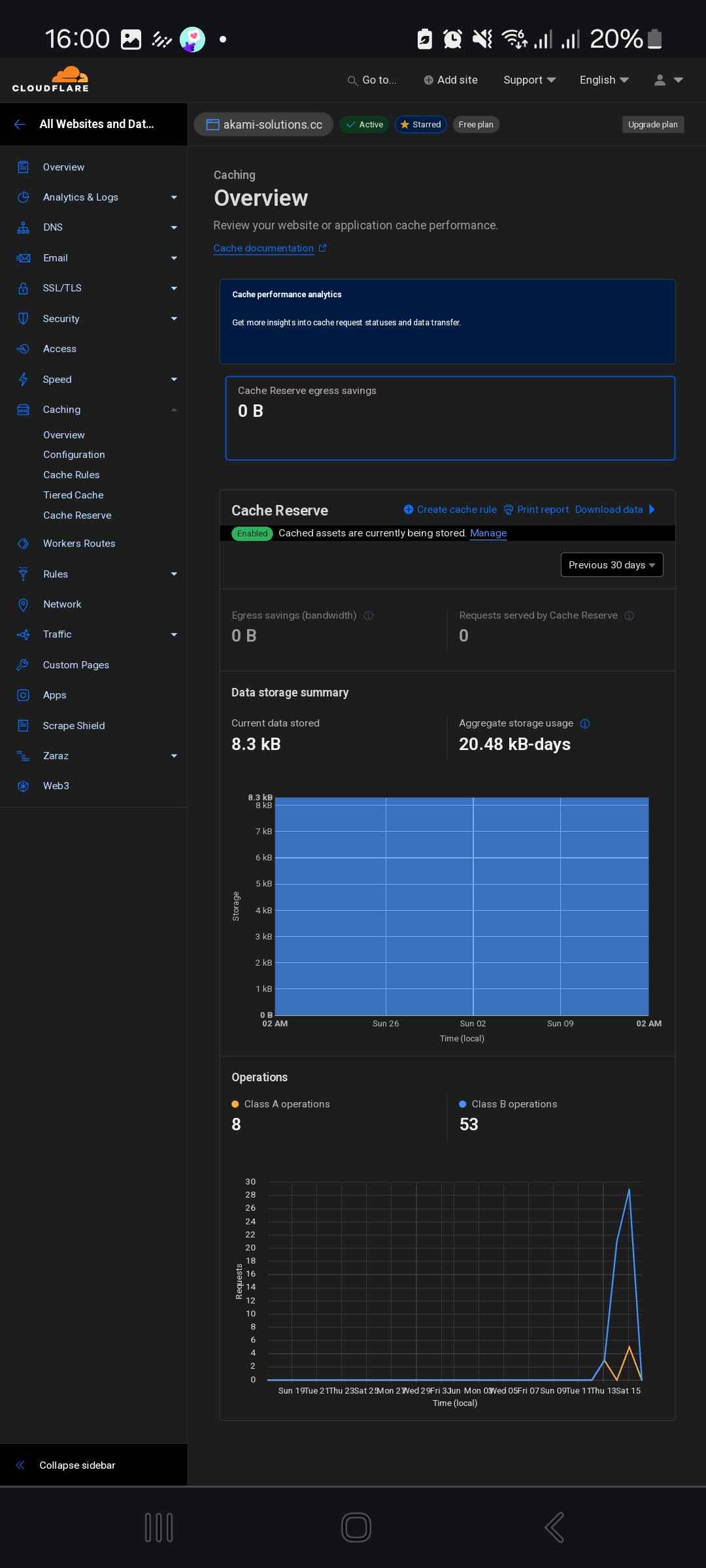This screenshot has height=1568, width=706.
Task: Click the Email envelope icon
Action: click(x=23, y=258)
